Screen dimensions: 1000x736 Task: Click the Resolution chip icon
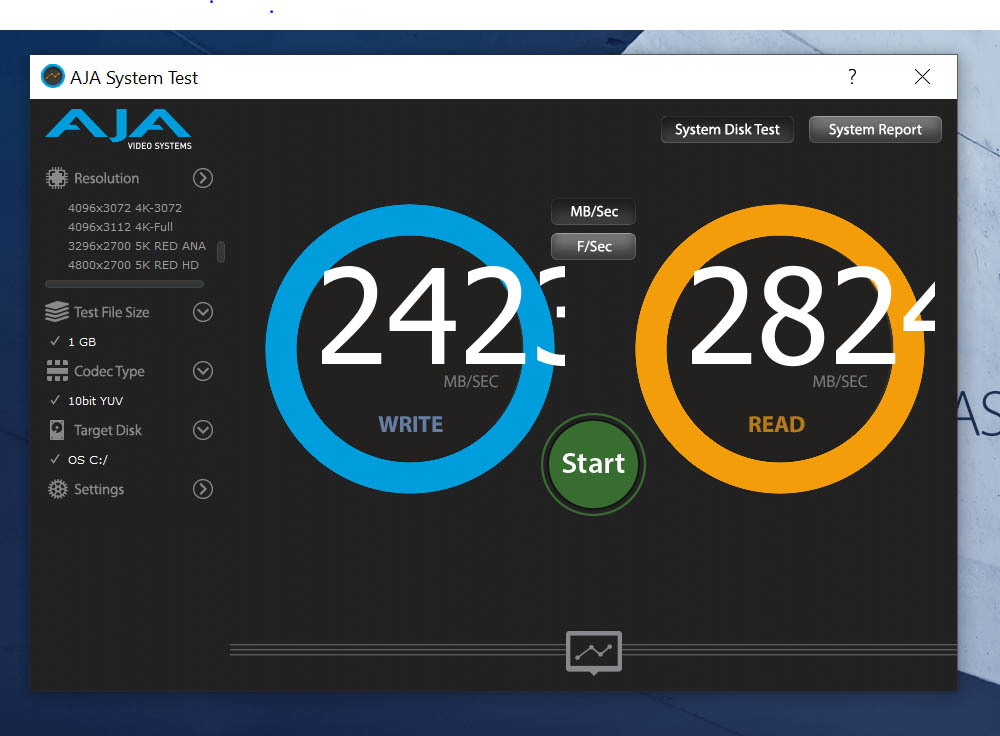coord(57,178)
